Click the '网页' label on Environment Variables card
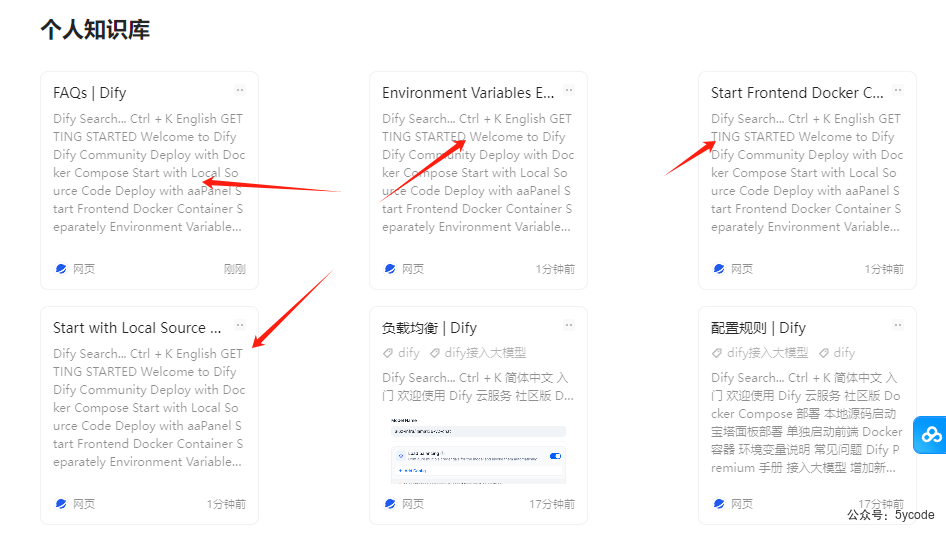The image size is (946, 533). point(413,269)
